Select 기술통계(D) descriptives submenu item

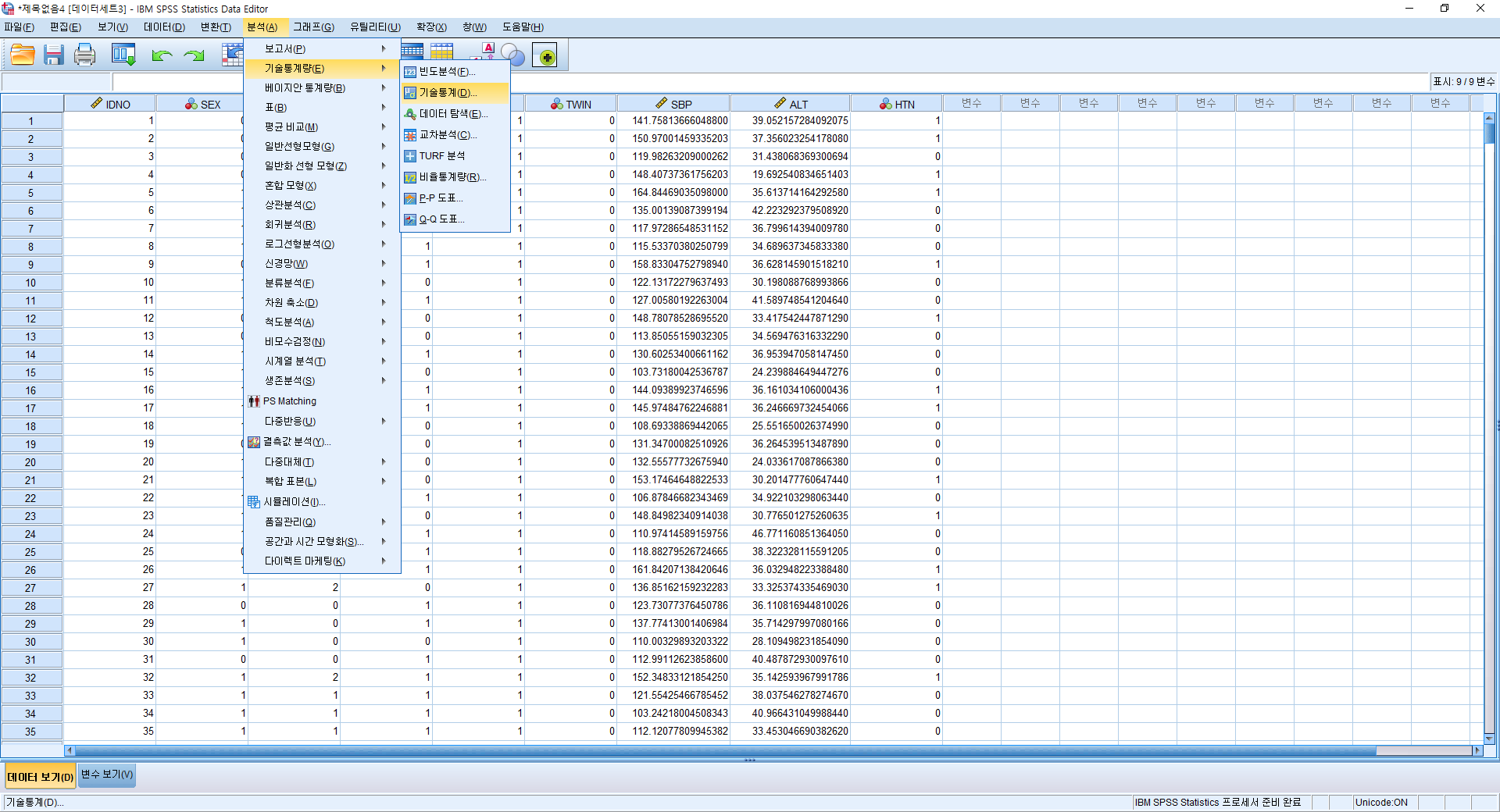[x=455, y=92]
